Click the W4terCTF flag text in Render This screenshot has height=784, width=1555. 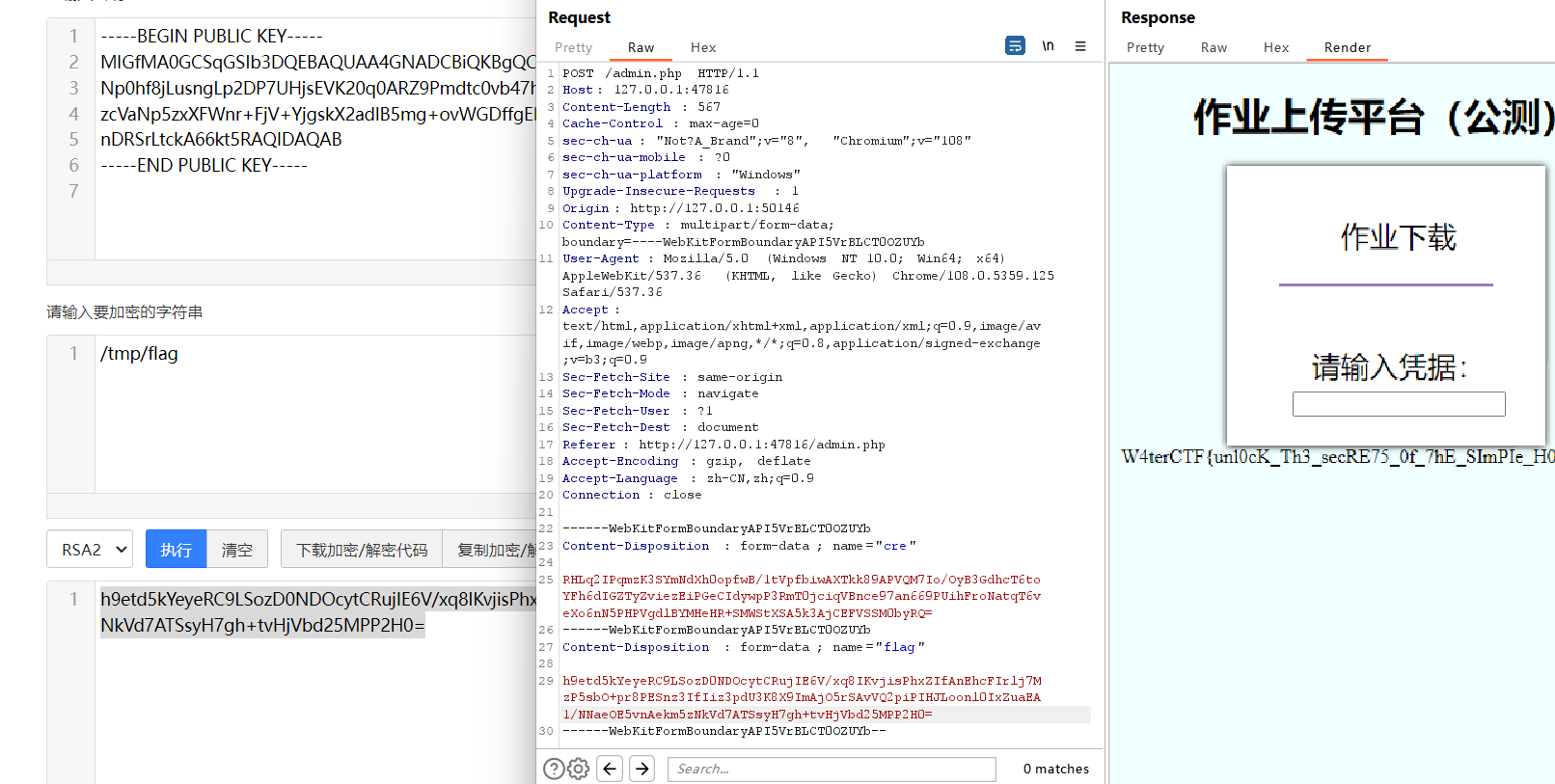point(1337,456)
